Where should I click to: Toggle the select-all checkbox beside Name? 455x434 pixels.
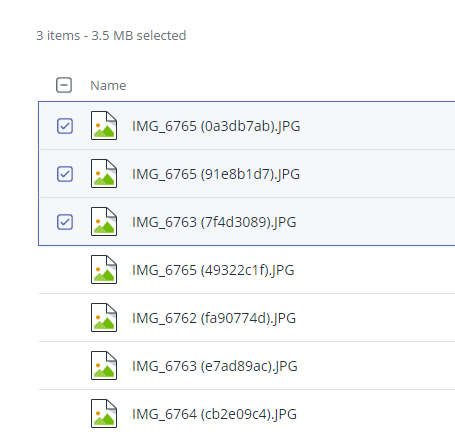(64, 85)
